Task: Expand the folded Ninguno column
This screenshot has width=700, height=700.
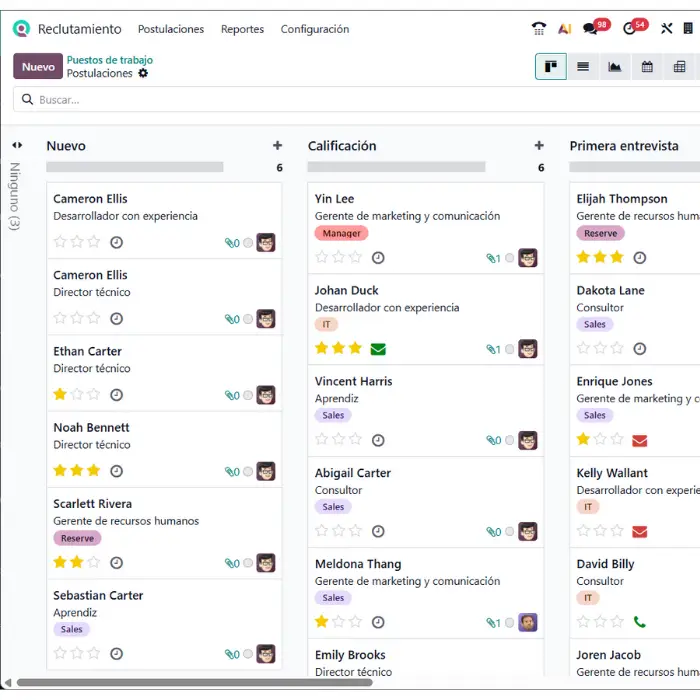Action: (17, 145)
